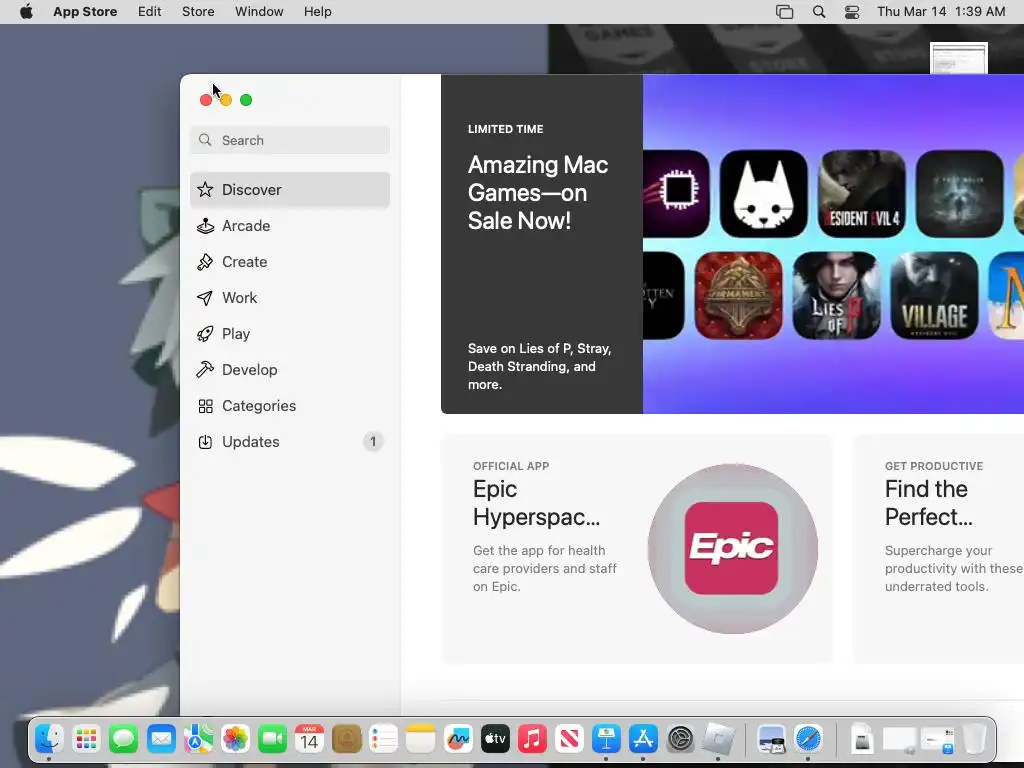Screen dimensions: 1024x768
Task: Browse app Categories
Action: (x=290, y=406)
